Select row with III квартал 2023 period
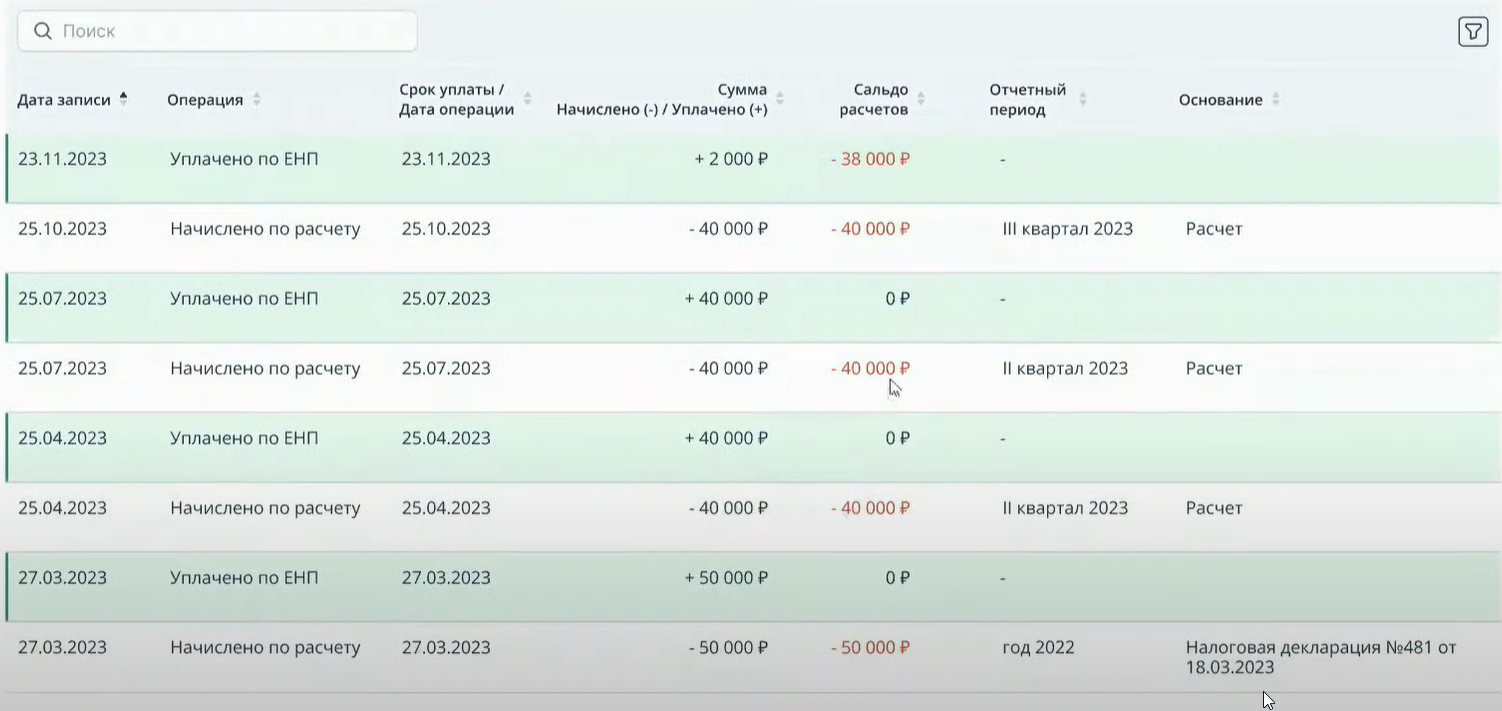The width and height of the screenshot is (1502, 711). click(x=1067, y=229)
